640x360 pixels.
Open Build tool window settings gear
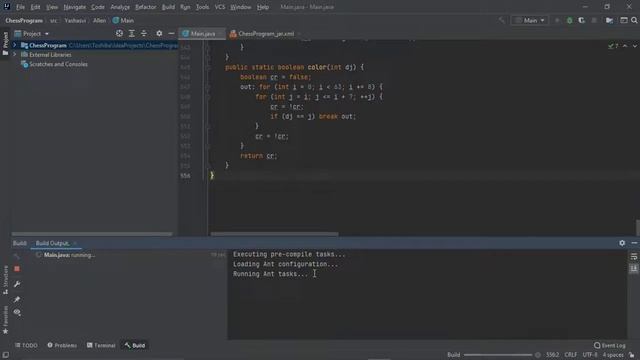622,243
